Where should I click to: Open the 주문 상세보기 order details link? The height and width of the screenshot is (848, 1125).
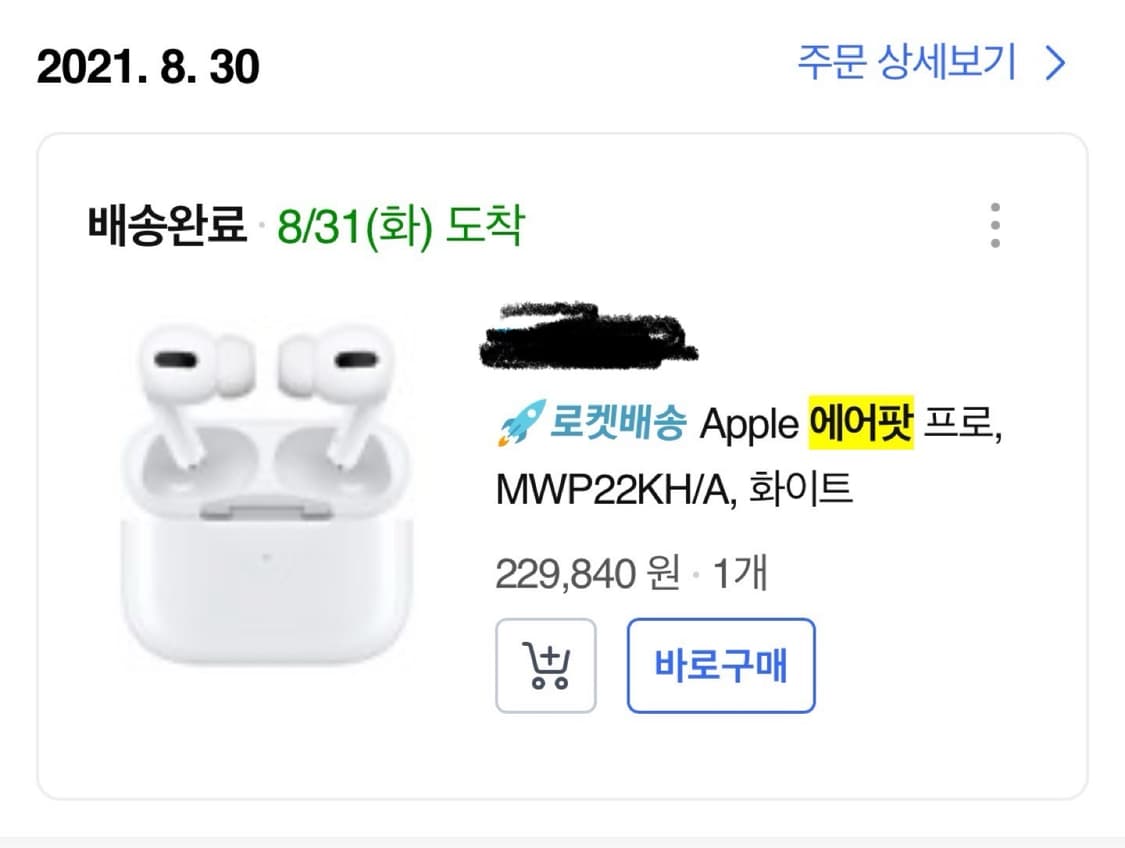tap(903, 63)
